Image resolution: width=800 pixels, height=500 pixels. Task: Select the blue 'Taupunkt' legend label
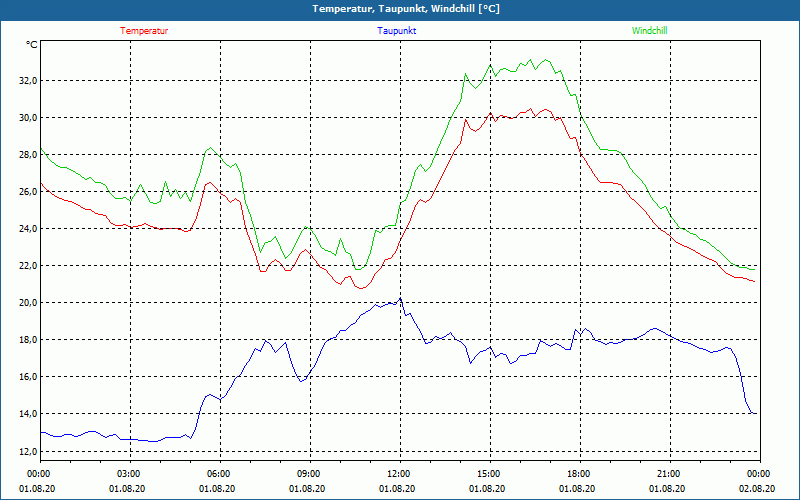click(x=396, y=31)
